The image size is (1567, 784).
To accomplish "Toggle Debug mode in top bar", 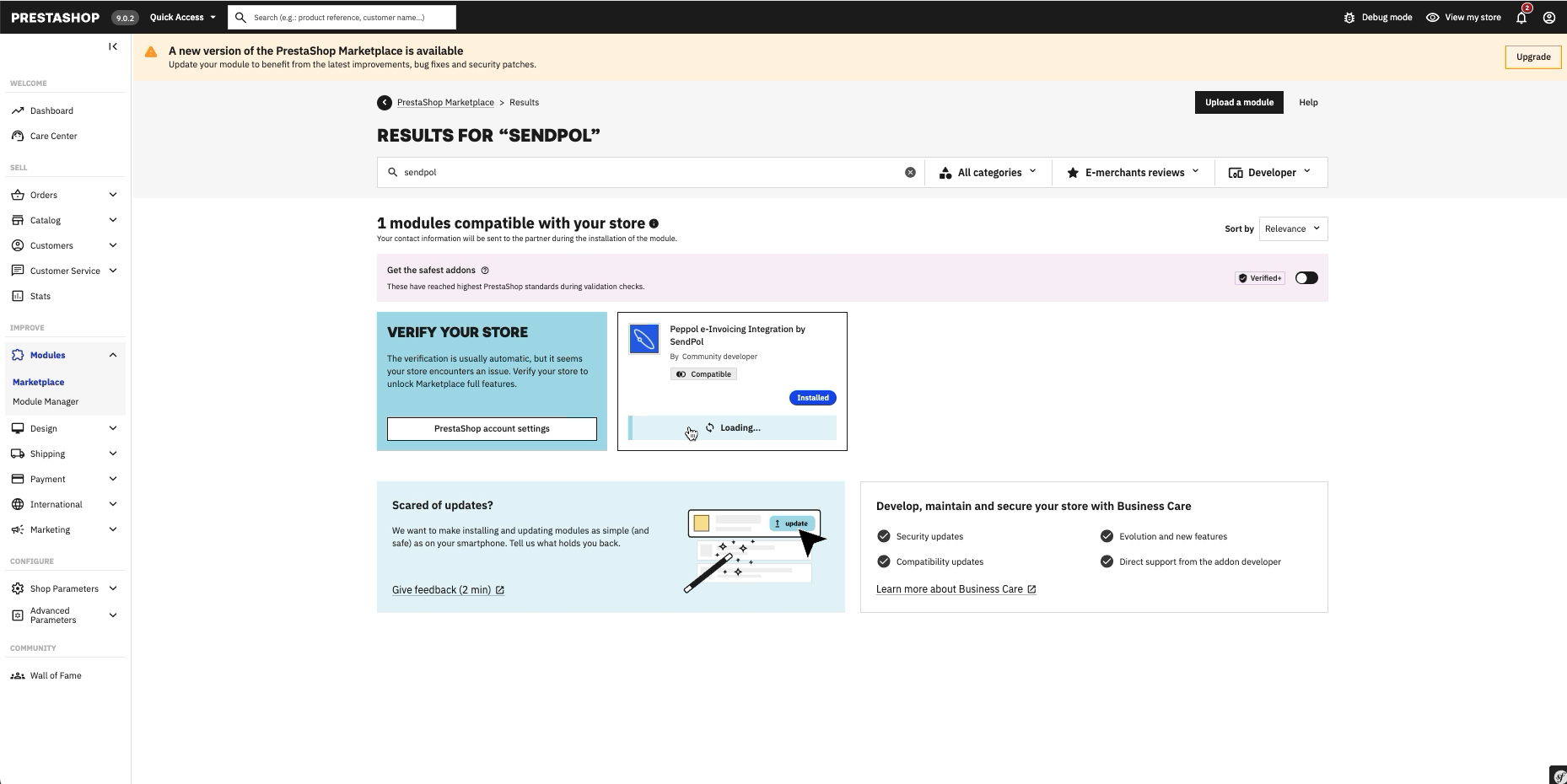I will tap(1377, 17).
